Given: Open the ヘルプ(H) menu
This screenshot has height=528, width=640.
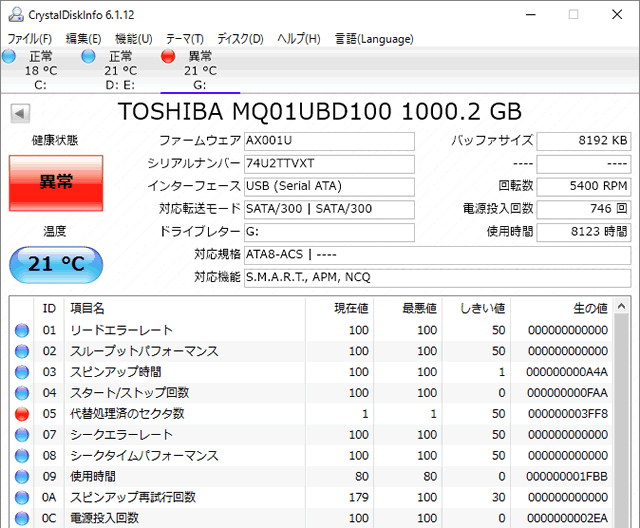Looking at the screenshot, I should (299, 39).
